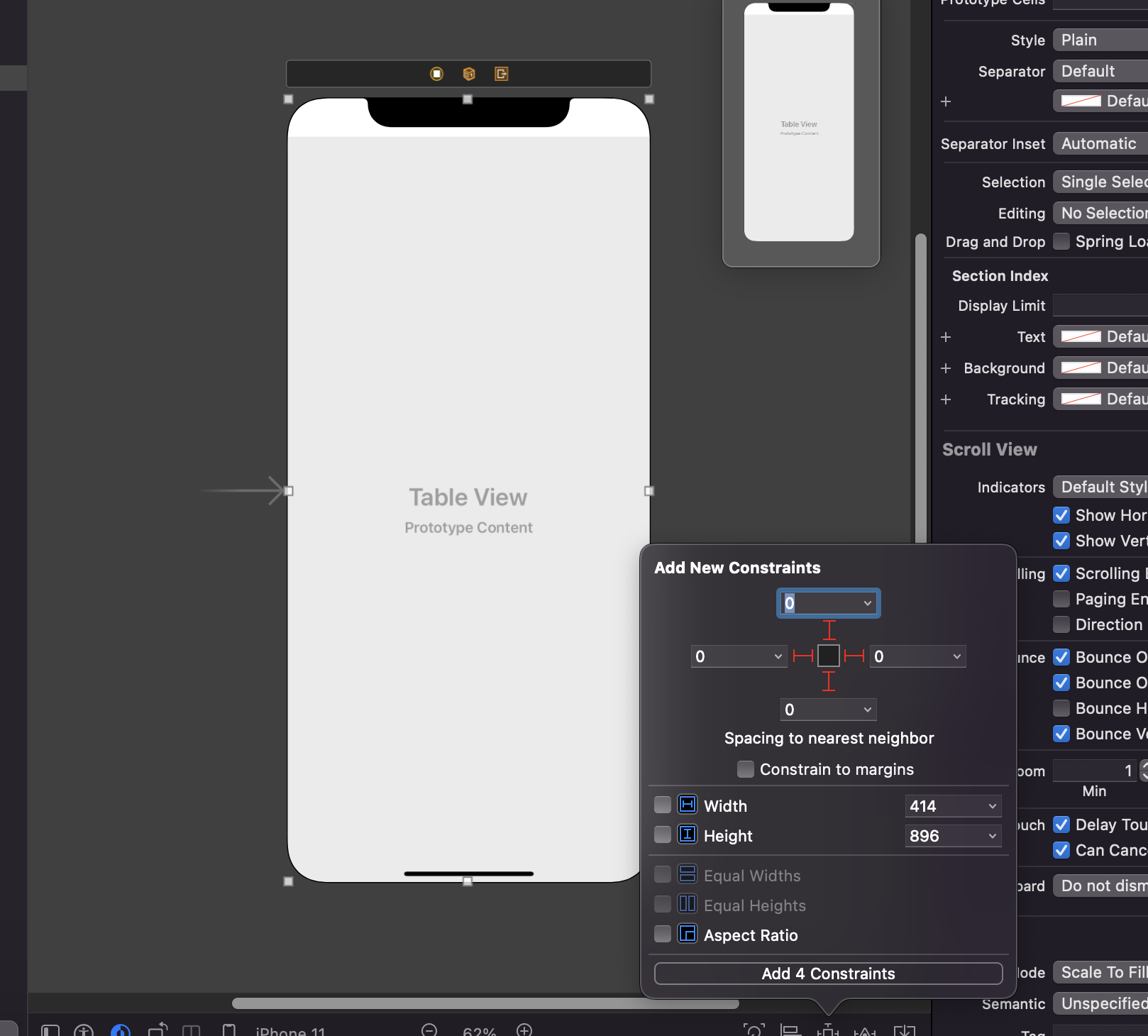
Task: Uncheck Can Cancel On Scroll checkbox
Action: 1061,850
